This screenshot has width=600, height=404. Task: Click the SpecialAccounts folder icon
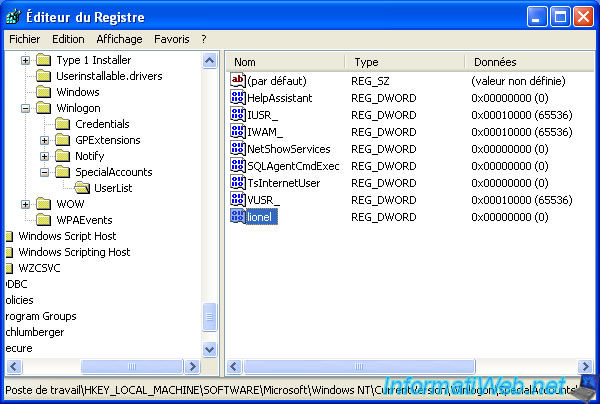coord(63,173)
